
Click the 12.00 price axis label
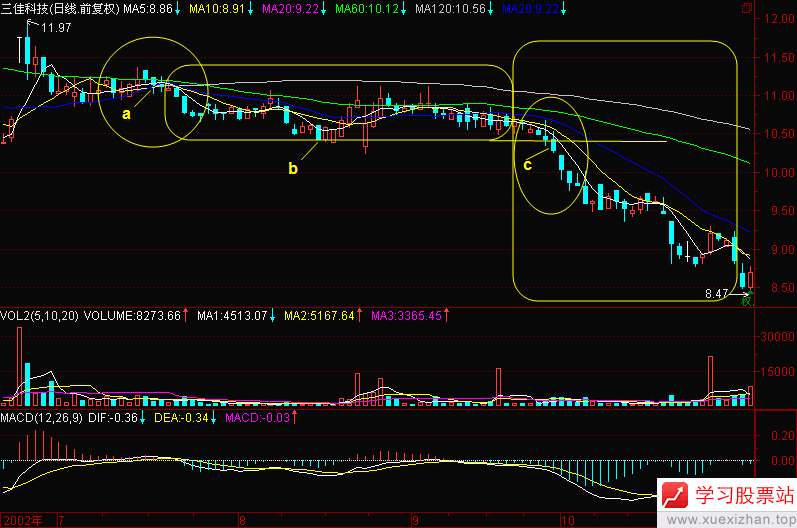[x=779, y=19]
